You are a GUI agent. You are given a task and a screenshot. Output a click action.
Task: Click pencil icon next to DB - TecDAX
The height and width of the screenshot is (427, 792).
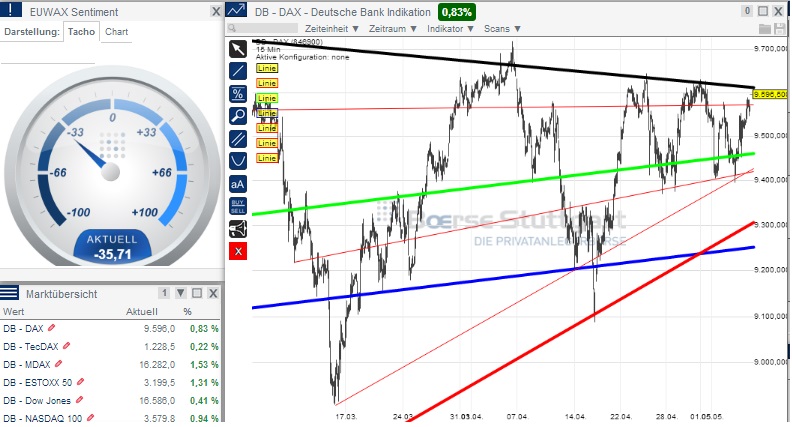point(66,346)
